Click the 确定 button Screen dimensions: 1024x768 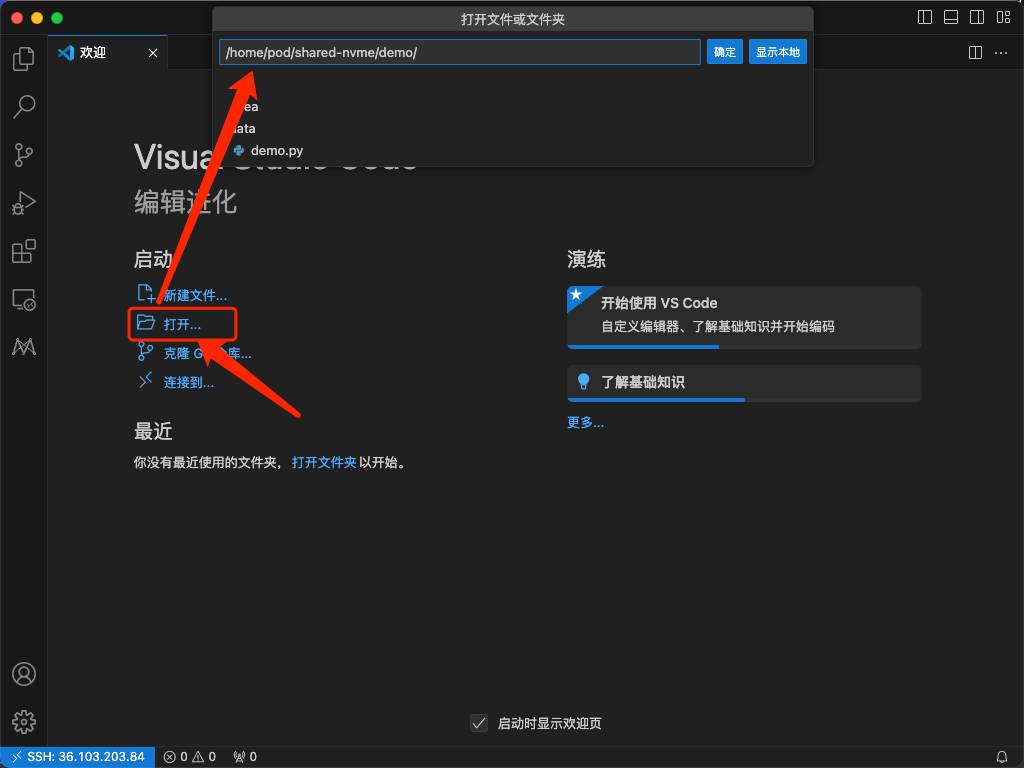click(x=724, y=52)
